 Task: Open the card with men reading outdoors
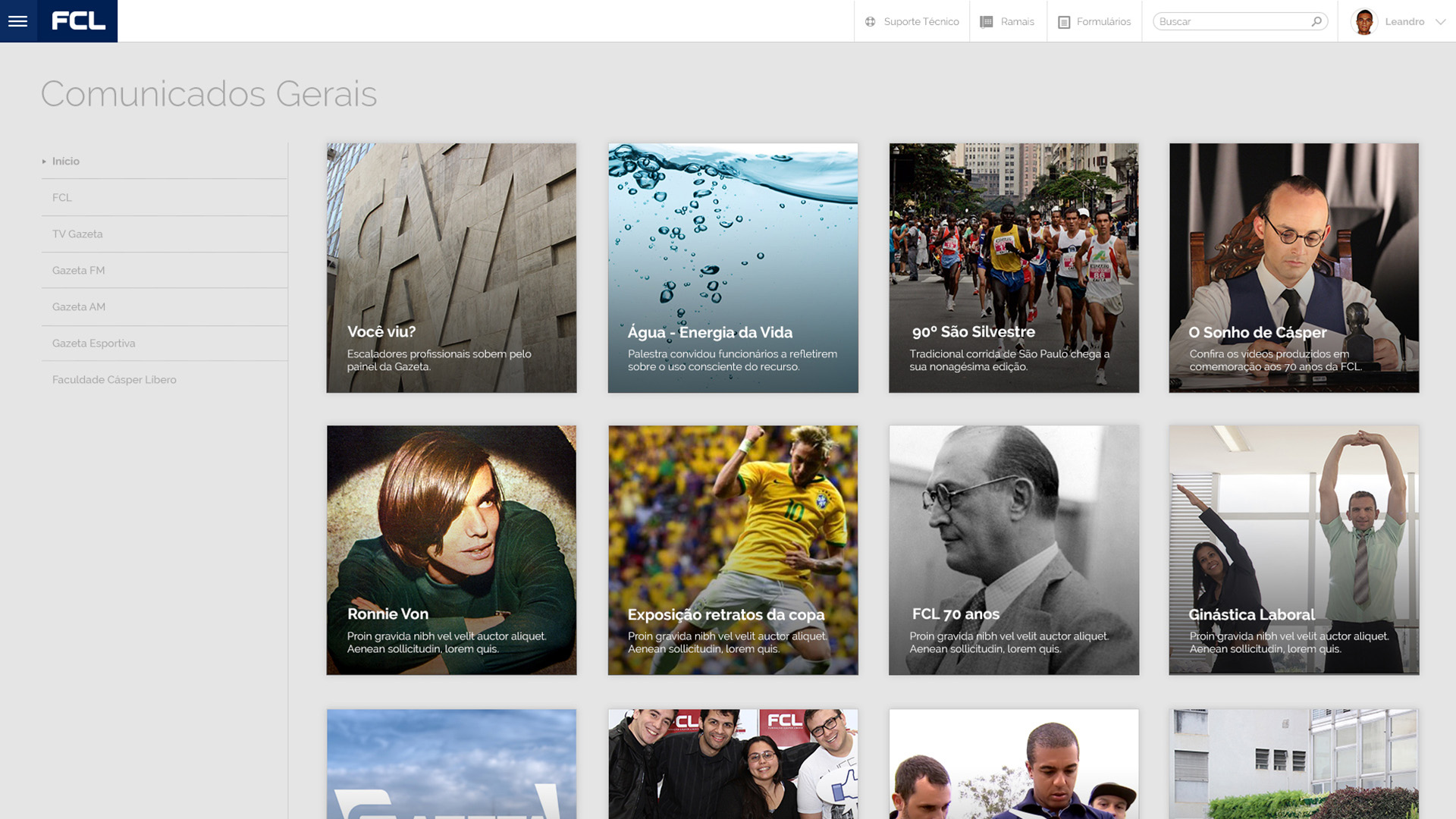click(x=1014, y=764)
